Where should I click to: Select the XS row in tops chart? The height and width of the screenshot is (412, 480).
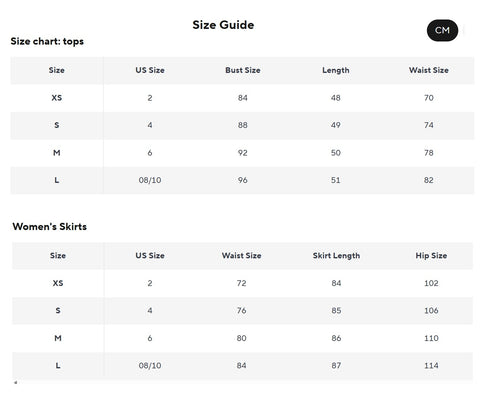click(242, 98)
